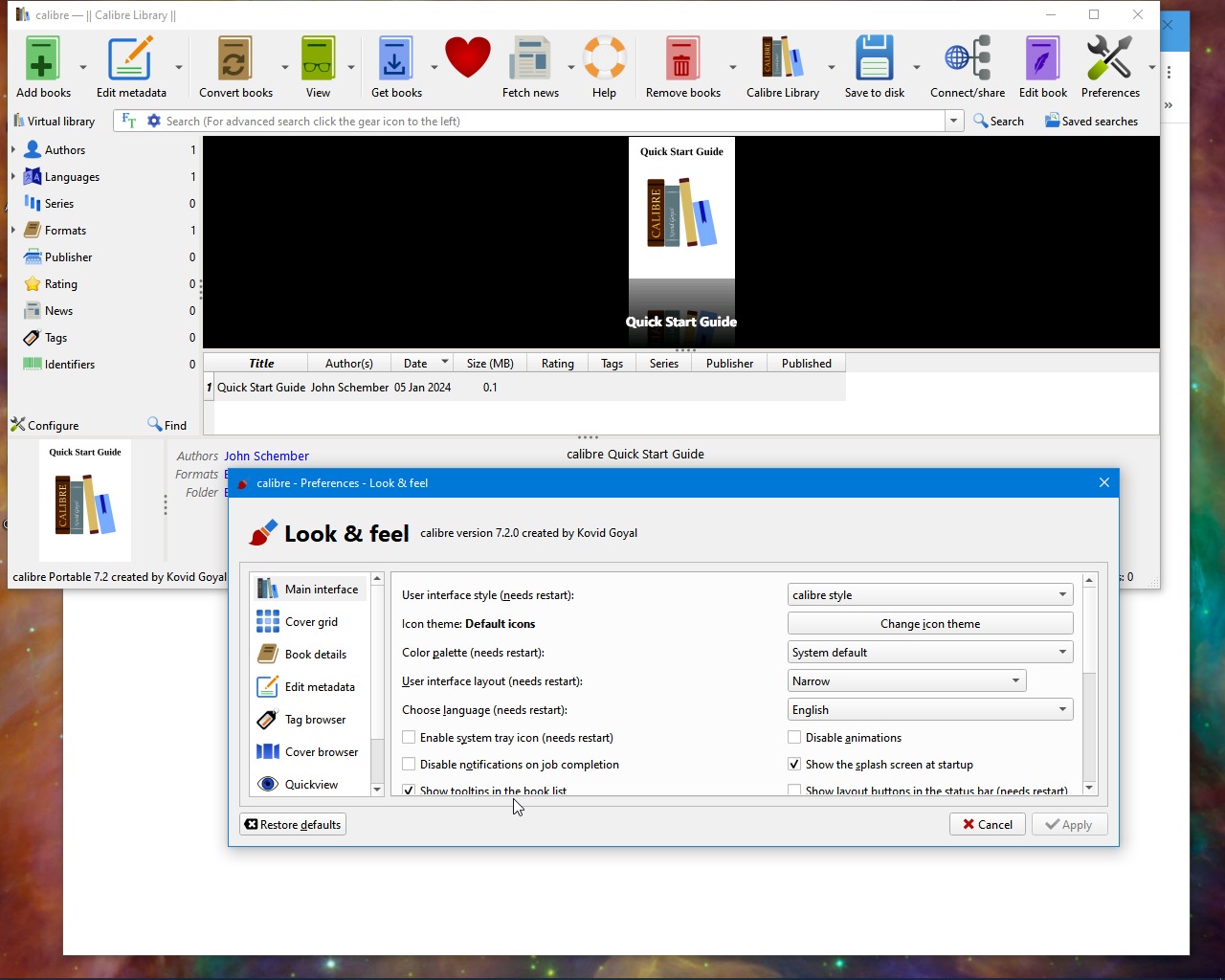The width and height of the screenshot is (1225, 980).
Task: Click the View book icon
Action: 318,67
